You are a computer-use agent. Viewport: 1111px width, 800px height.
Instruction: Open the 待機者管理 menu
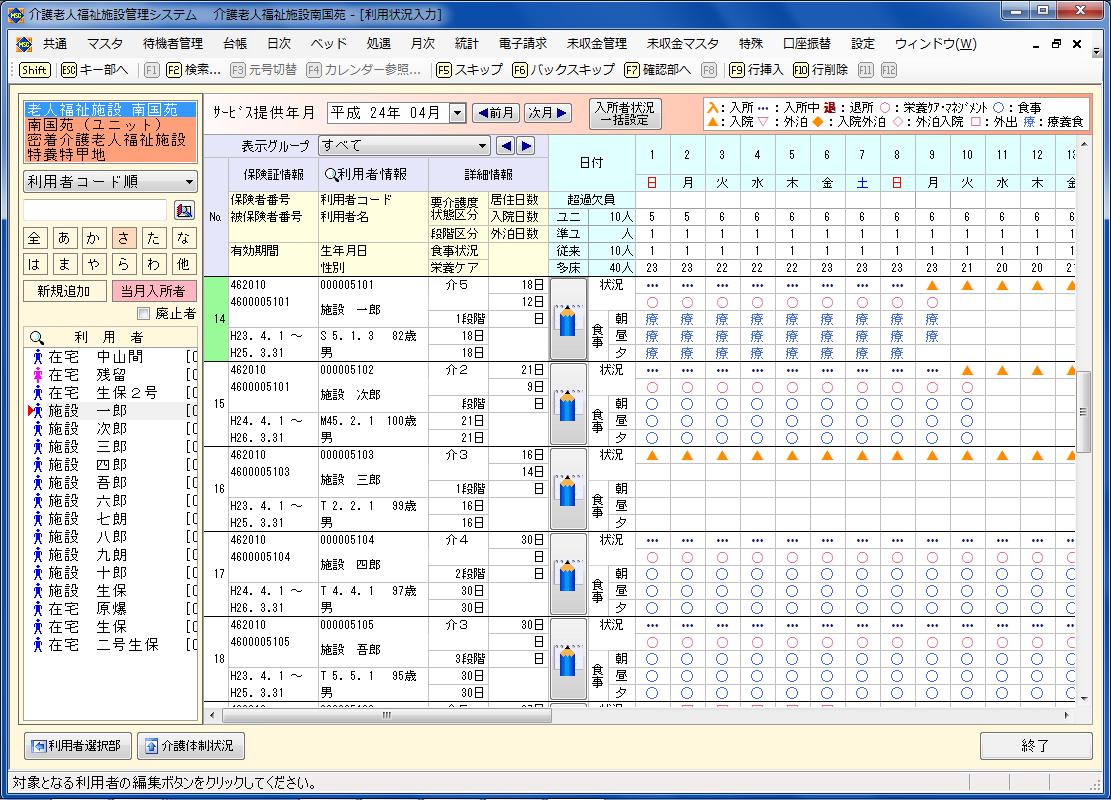click(x=172, y=44)
